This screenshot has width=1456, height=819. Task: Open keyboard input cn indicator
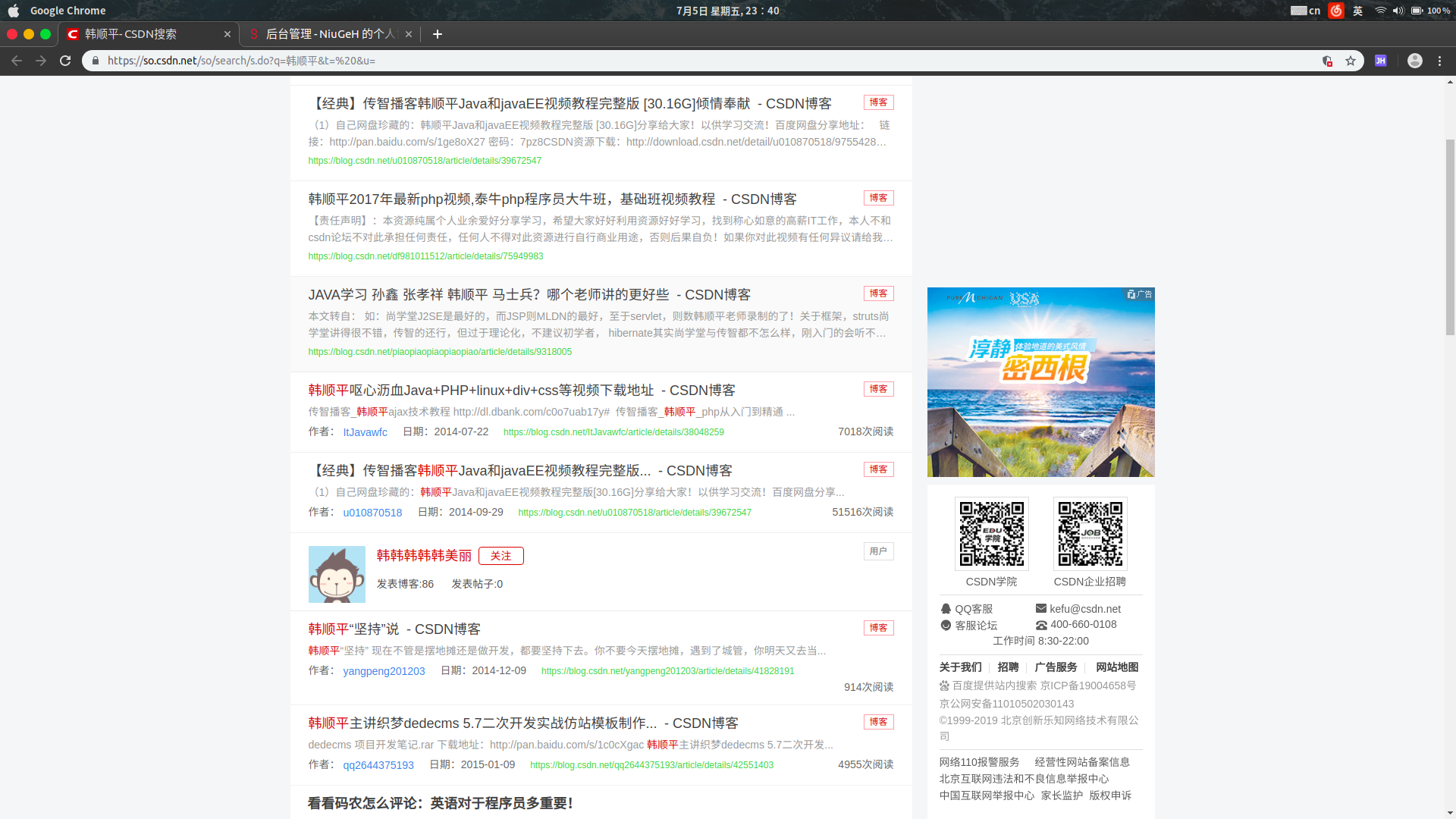1305,11
